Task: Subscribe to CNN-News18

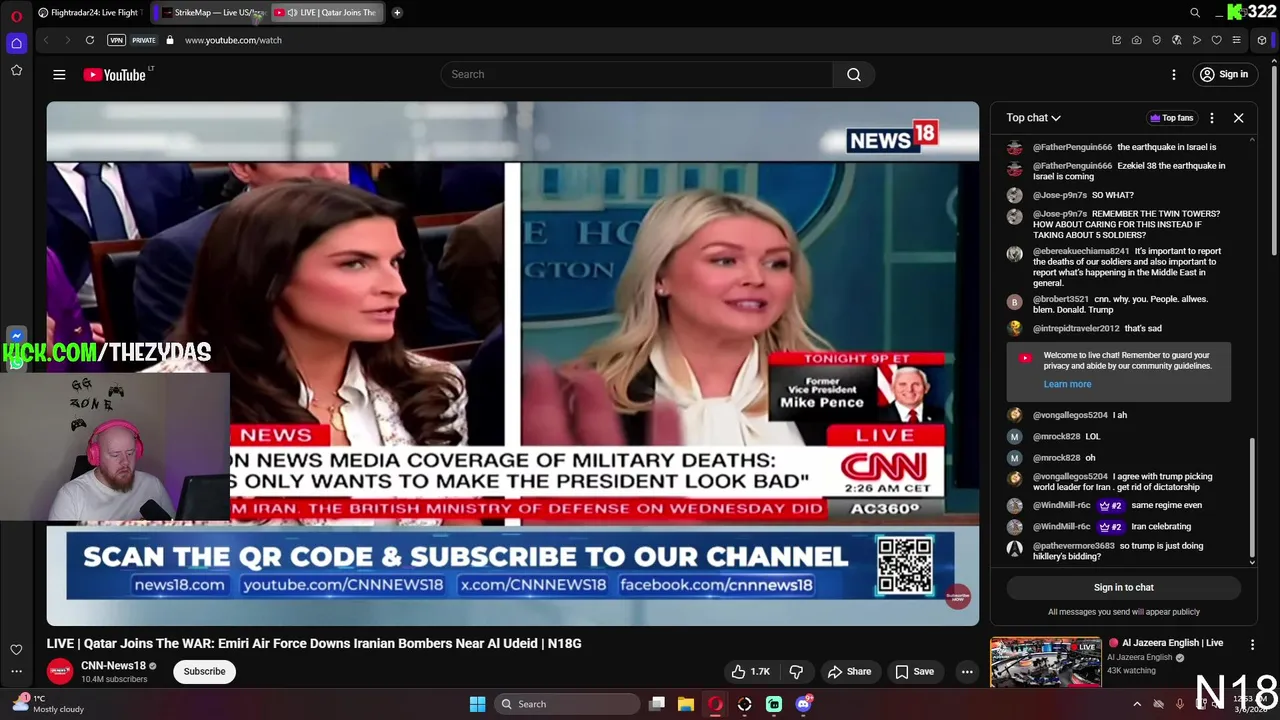Action: click(x=204, y=671)
